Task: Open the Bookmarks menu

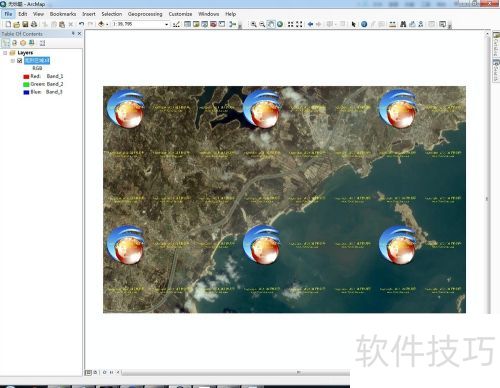Action: tap(63, 14)
